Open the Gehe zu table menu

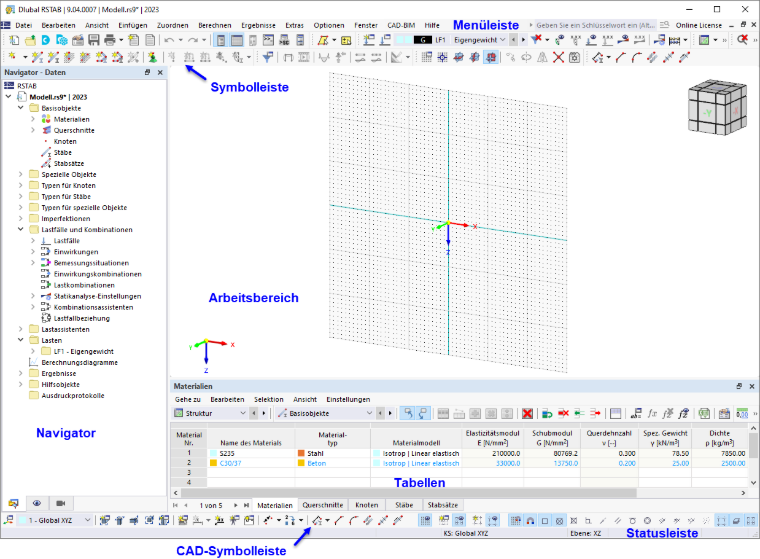pyautogui.click(x=188, y=399)
